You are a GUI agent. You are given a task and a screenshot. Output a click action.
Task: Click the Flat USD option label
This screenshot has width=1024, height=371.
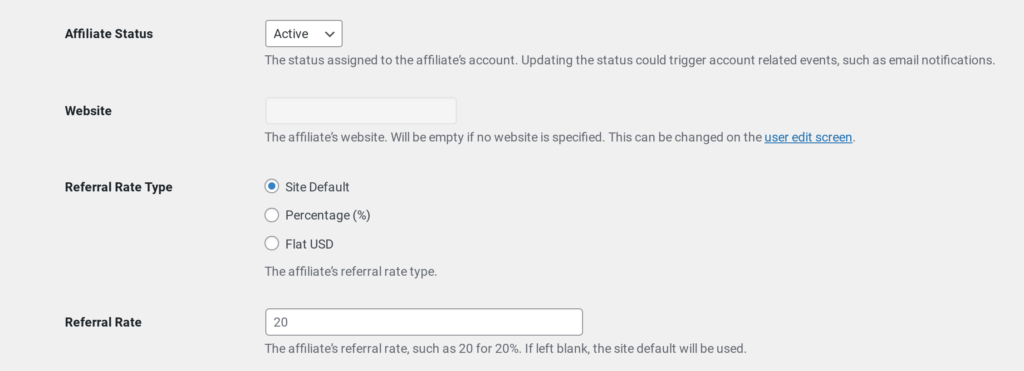pos(310,244)
